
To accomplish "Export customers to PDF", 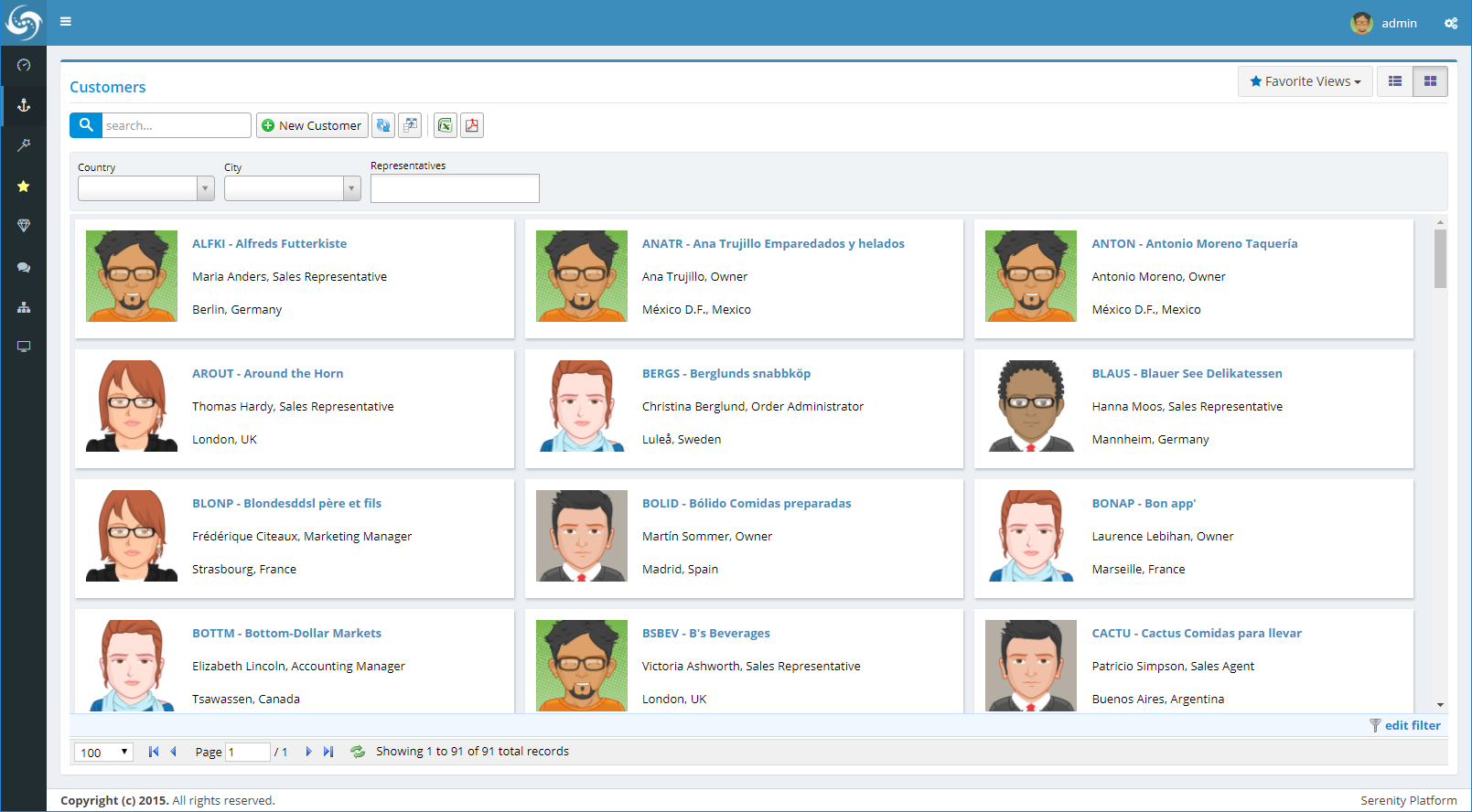I will tap(472, 125).
